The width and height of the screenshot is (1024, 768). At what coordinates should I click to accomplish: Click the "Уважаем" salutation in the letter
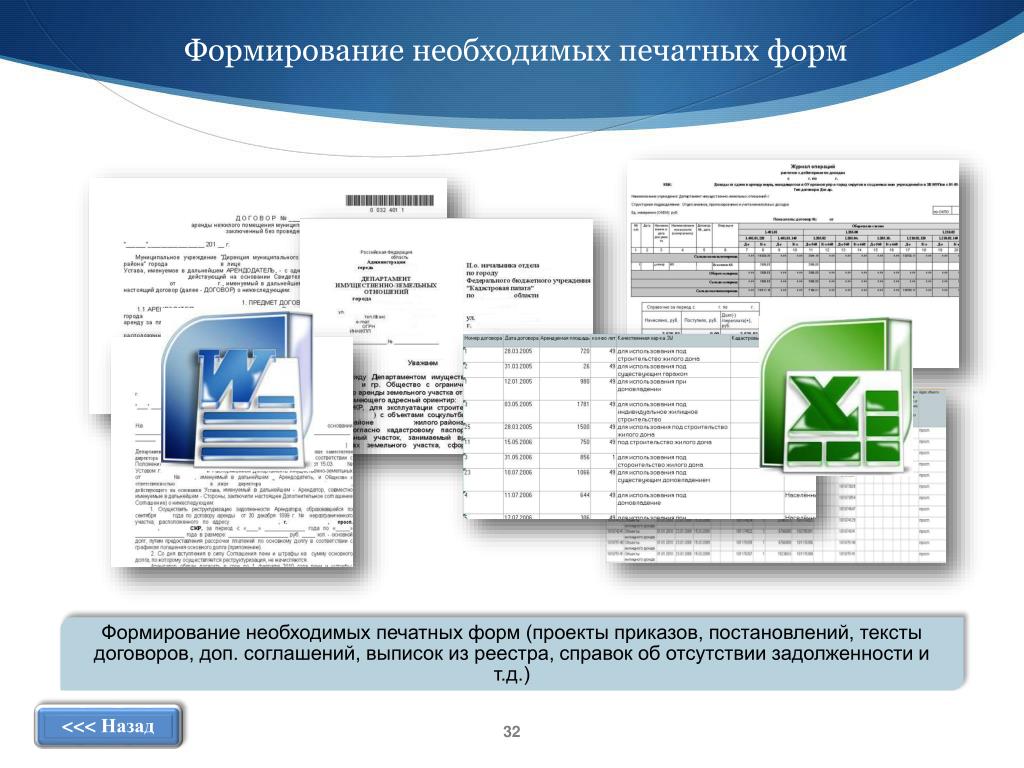point(423,362)
